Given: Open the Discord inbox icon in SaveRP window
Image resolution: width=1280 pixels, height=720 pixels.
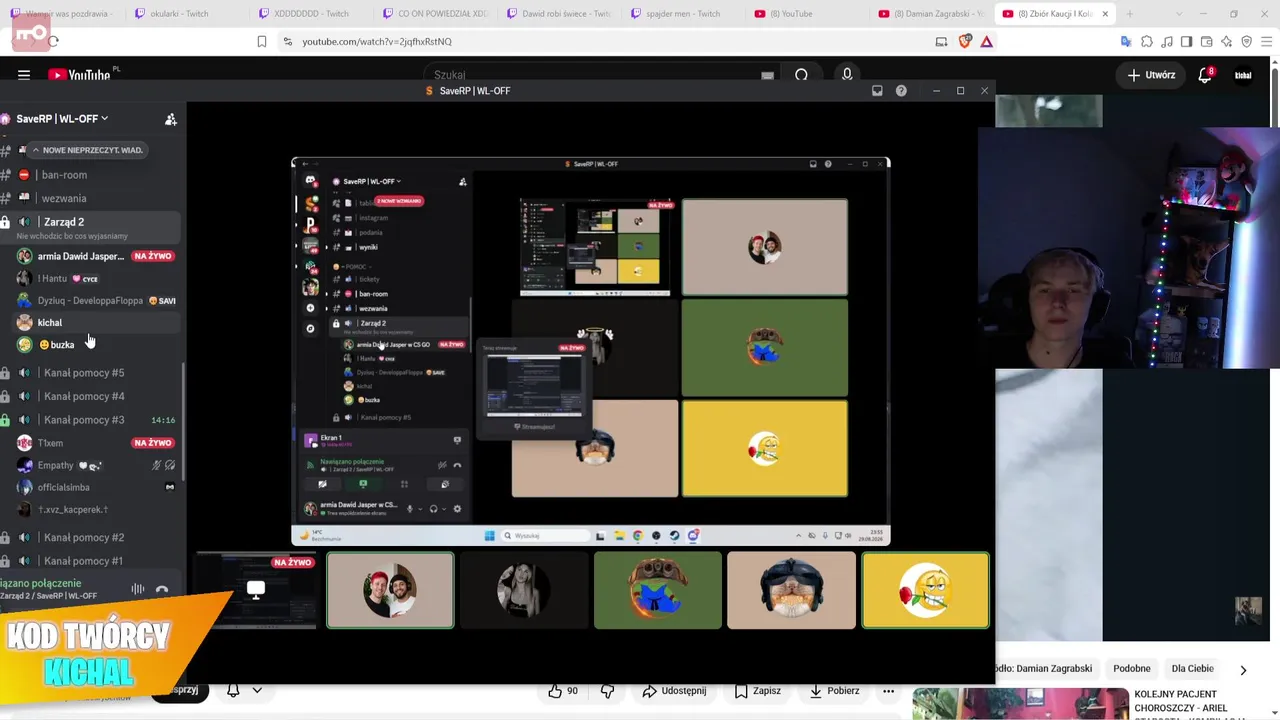Looking at the screenshot, I should pos(877,91).
